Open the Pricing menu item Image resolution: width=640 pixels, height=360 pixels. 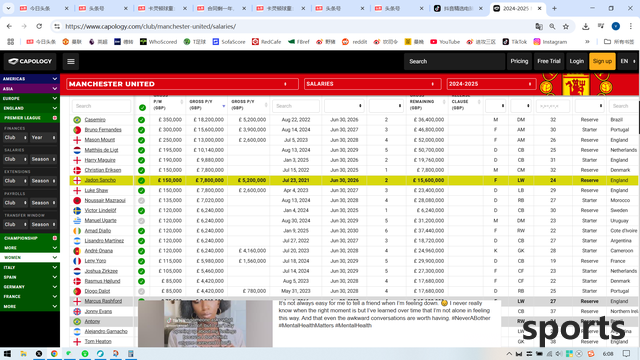pos(519,61)
